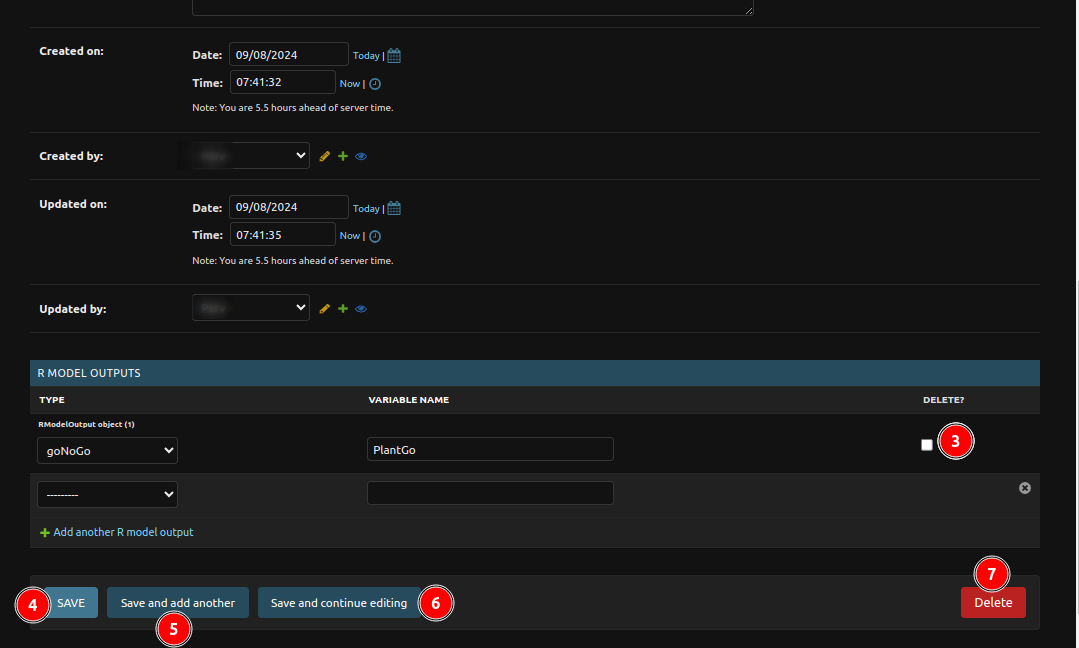
Task: Edit selected Created by user pencil icon
Action: [324, 156]
